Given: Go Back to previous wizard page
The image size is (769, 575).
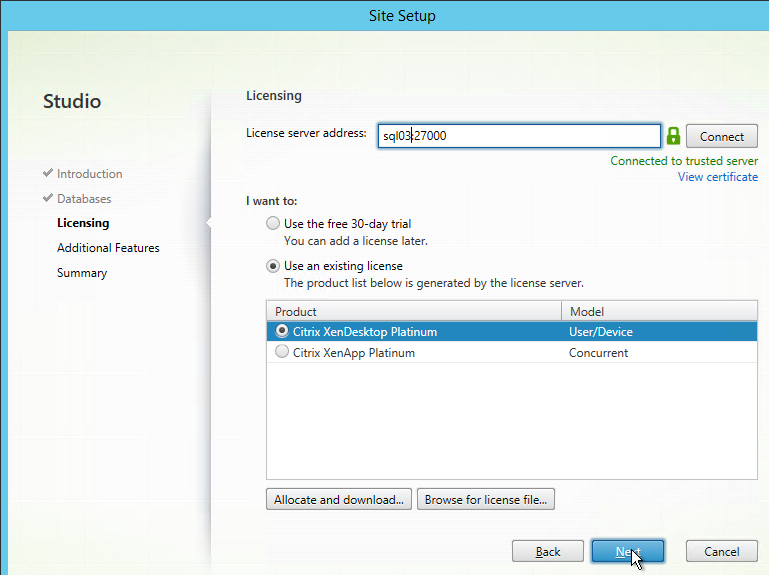Looking at the screenshot, I should pos(548,551).
